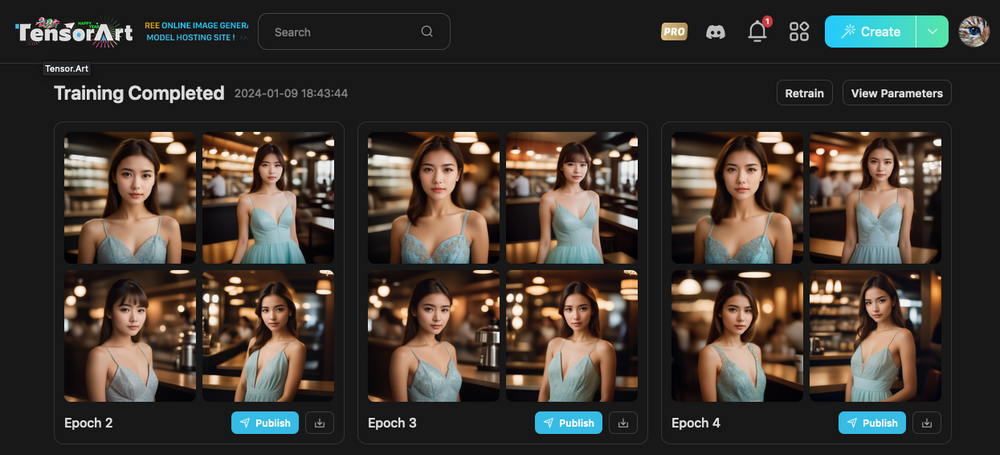Open Epoch 2 top-left sample image
The height and width of the screenshot is (455, 1000).
[x=130, y=198]
